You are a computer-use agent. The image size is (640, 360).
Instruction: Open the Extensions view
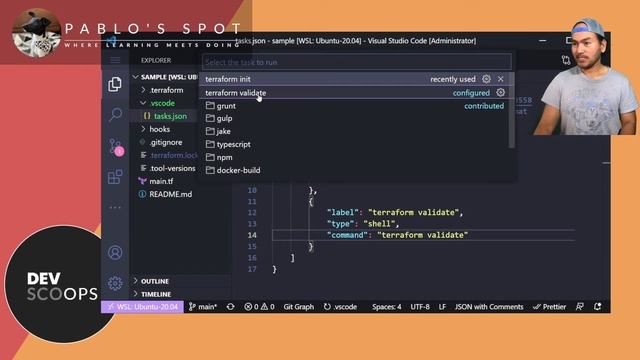[115, 177]
